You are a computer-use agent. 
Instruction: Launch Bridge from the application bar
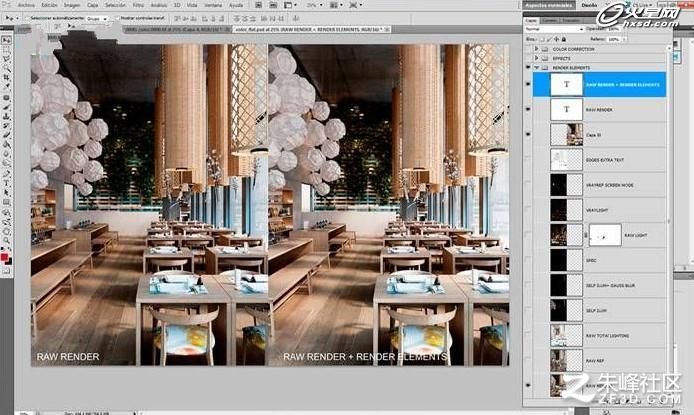259,5
